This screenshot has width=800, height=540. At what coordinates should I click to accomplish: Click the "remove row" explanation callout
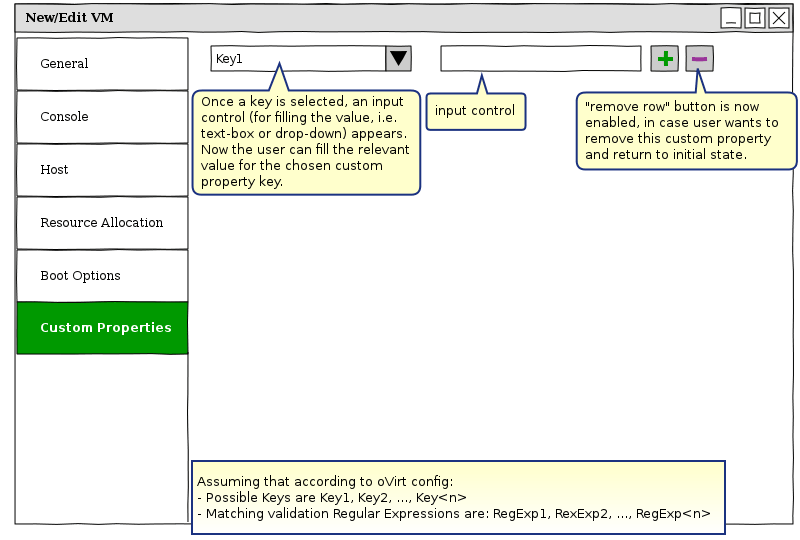686,131
